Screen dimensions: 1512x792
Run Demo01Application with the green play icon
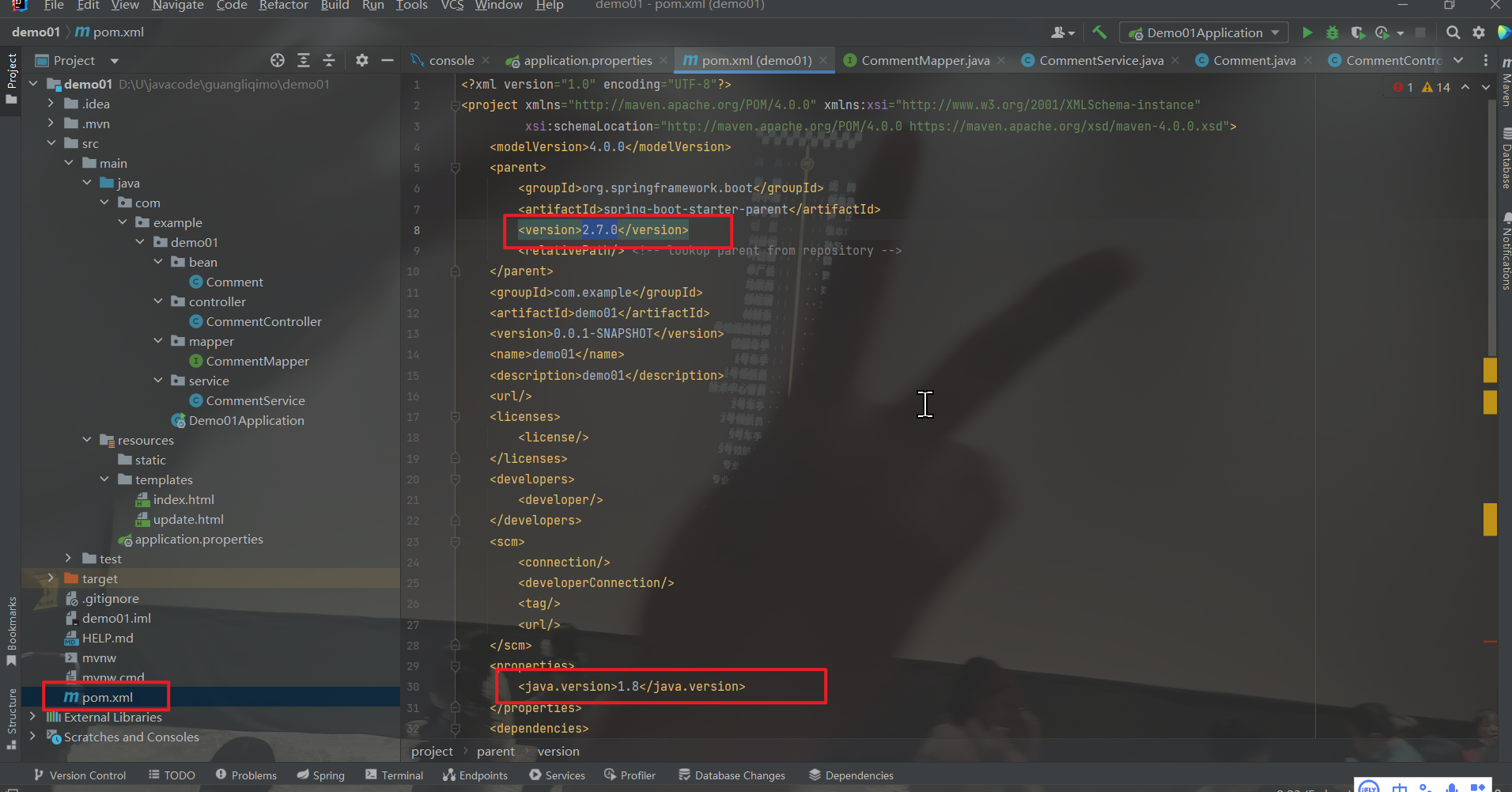(x=1307, y=32)
